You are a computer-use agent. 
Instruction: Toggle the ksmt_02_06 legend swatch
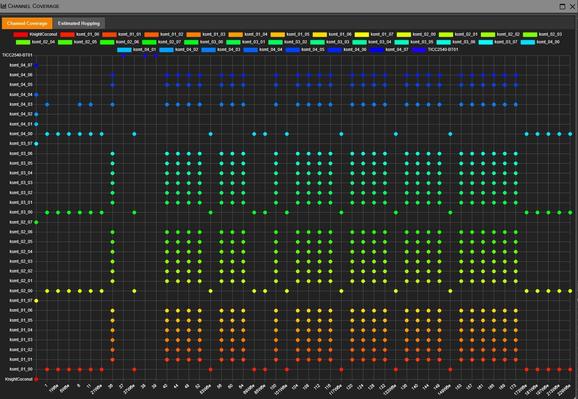(107, 42)
